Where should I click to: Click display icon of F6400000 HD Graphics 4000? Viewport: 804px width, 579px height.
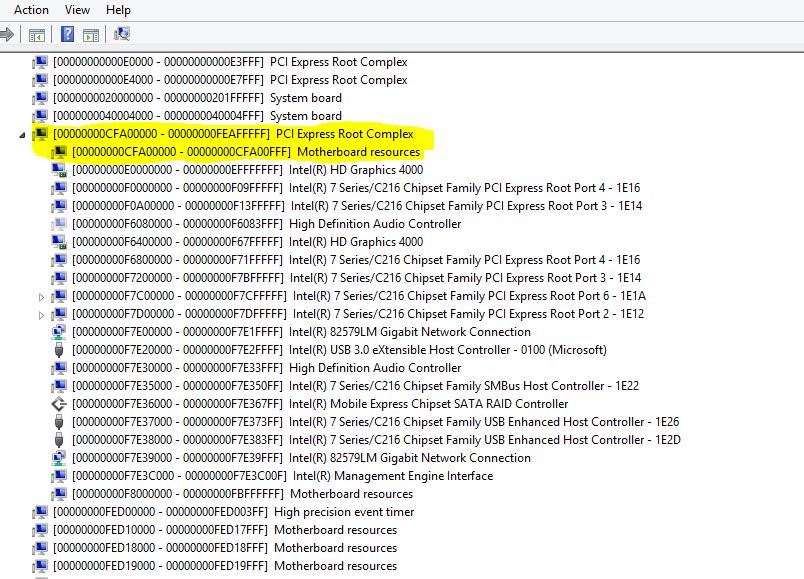59,242
